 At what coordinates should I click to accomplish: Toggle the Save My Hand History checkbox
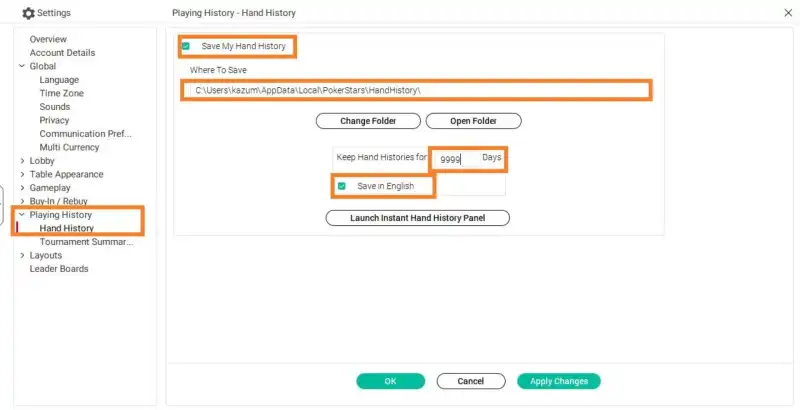[186, 47]
